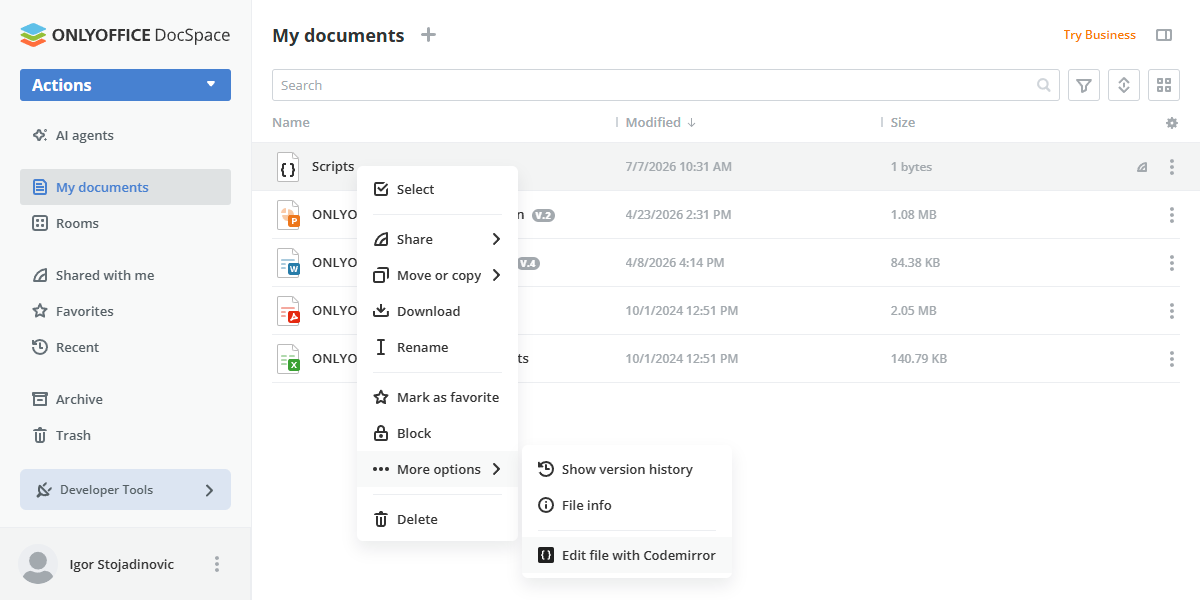Screen dimensions: 1200x600
Task: Click the presentation file icon
Action: coord(288,215)
